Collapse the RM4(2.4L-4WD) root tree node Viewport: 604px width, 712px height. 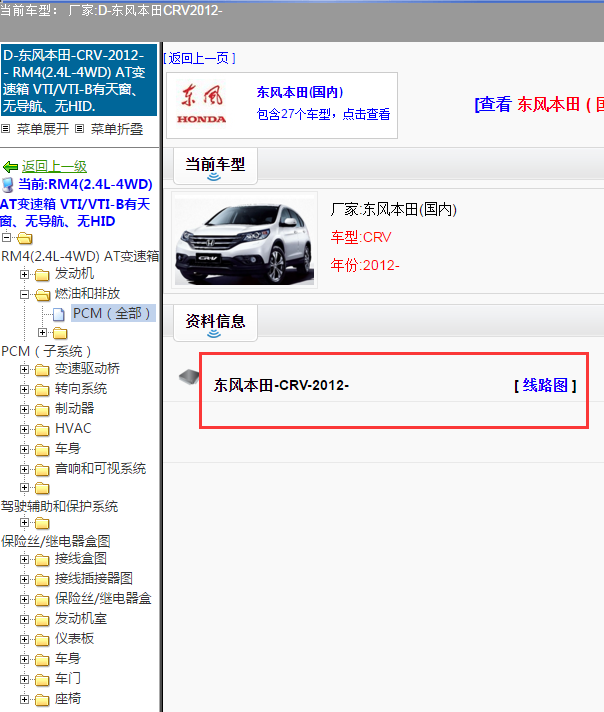tap(6, 237)
